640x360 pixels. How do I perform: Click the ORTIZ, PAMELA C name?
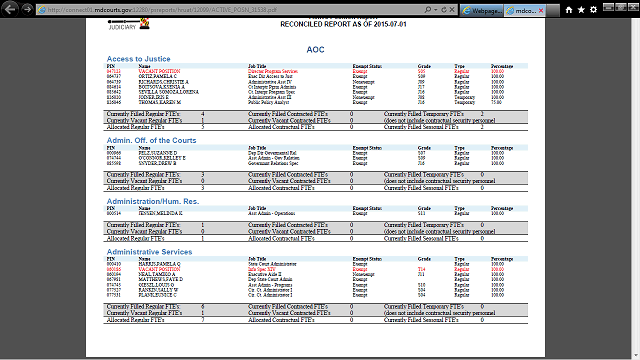click(x=158, y=76)
